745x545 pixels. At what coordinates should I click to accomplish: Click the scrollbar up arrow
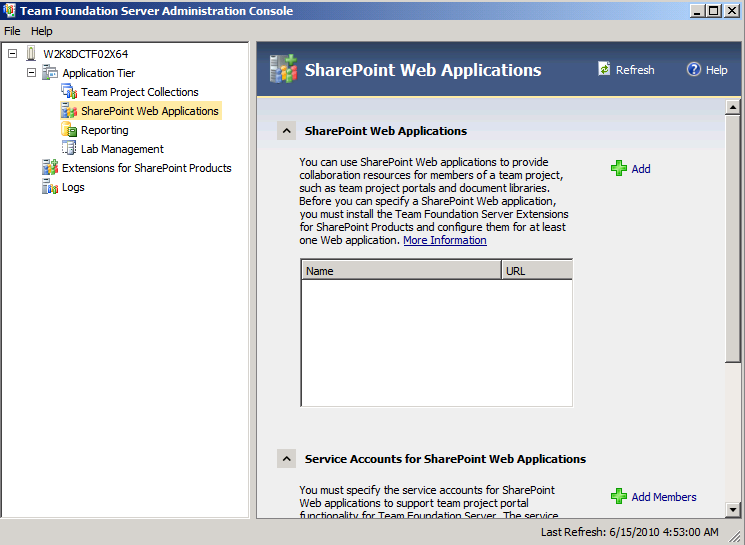pyautogui.click(x=733, y=107)
